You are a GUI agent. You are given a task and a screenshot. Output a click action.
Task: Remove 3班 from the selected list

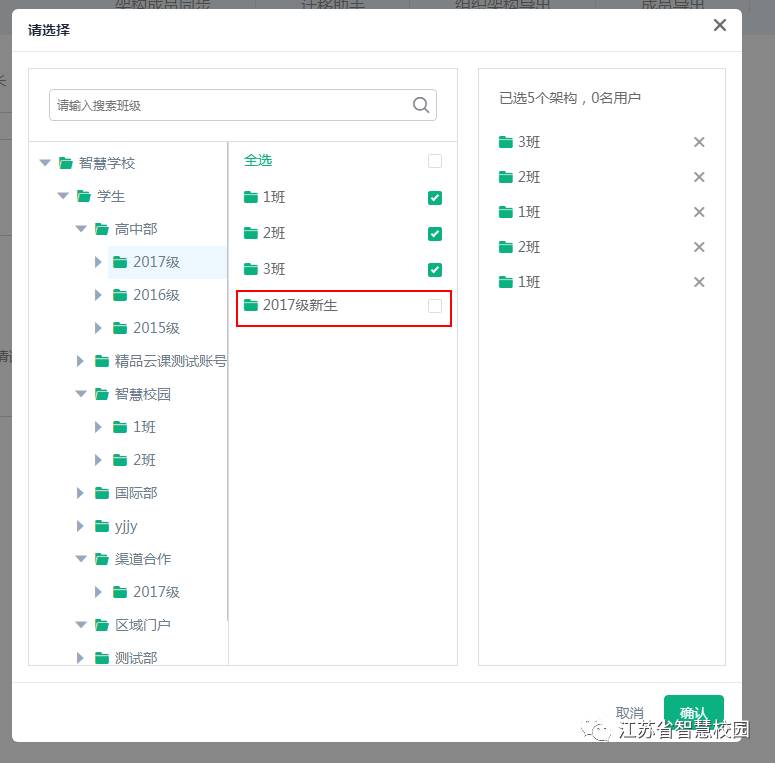pyautogui.click(x=699, y=142)
